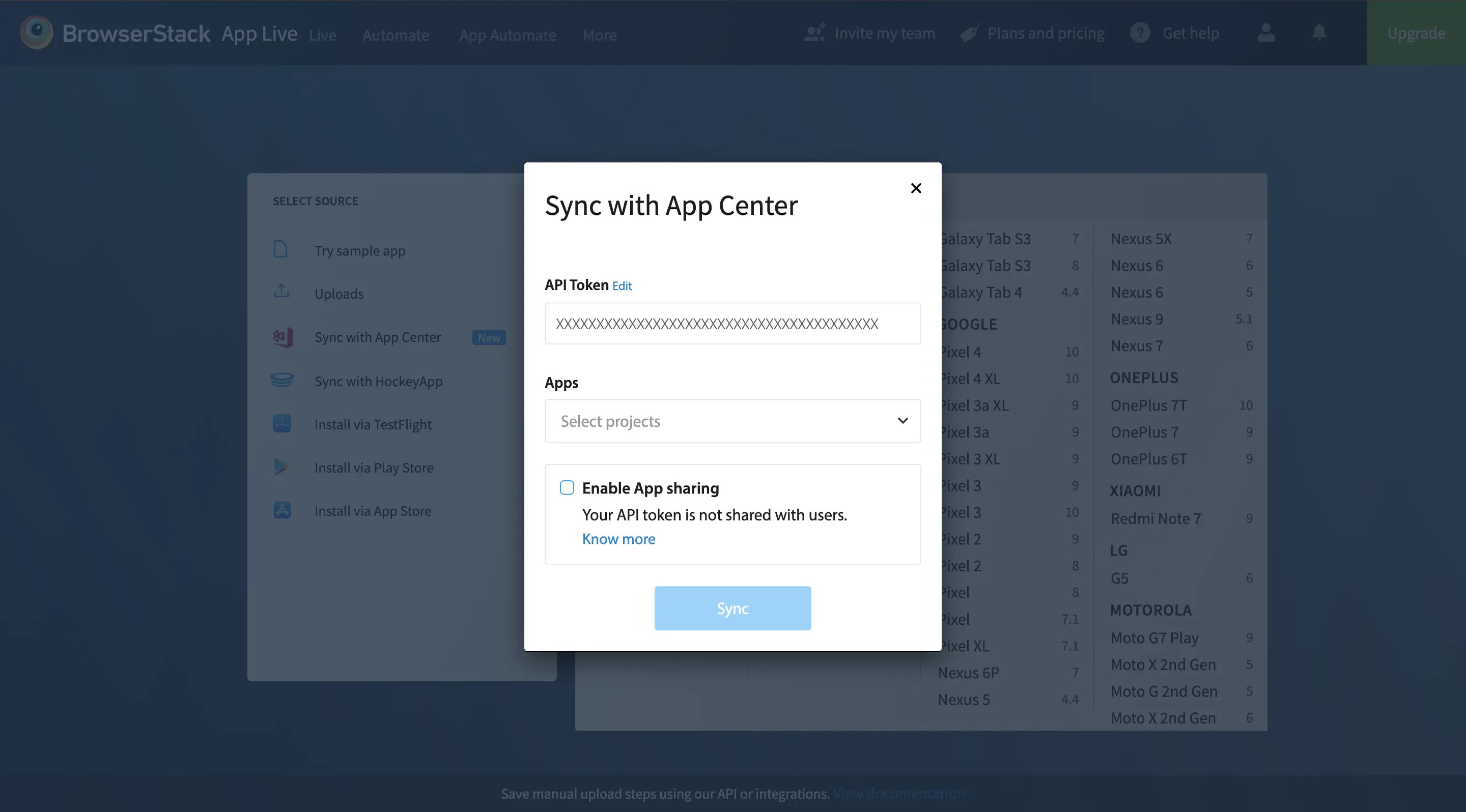Click the Get help question mark icon

point(1140,33)
